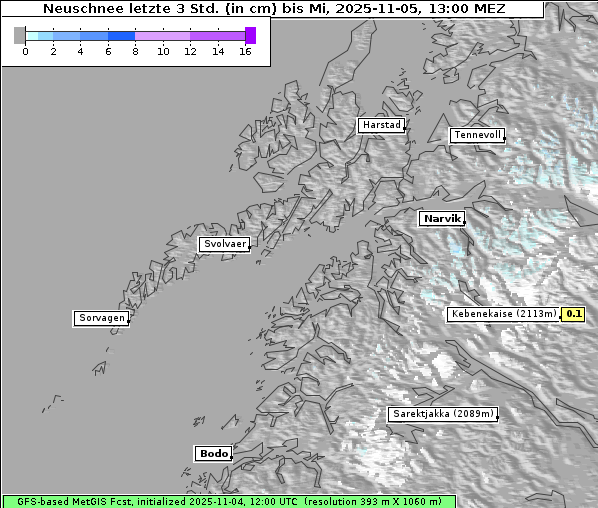The image size is (598, 508).
Task: Click the gray zero-value legend swatch
Action: (19, 36)
